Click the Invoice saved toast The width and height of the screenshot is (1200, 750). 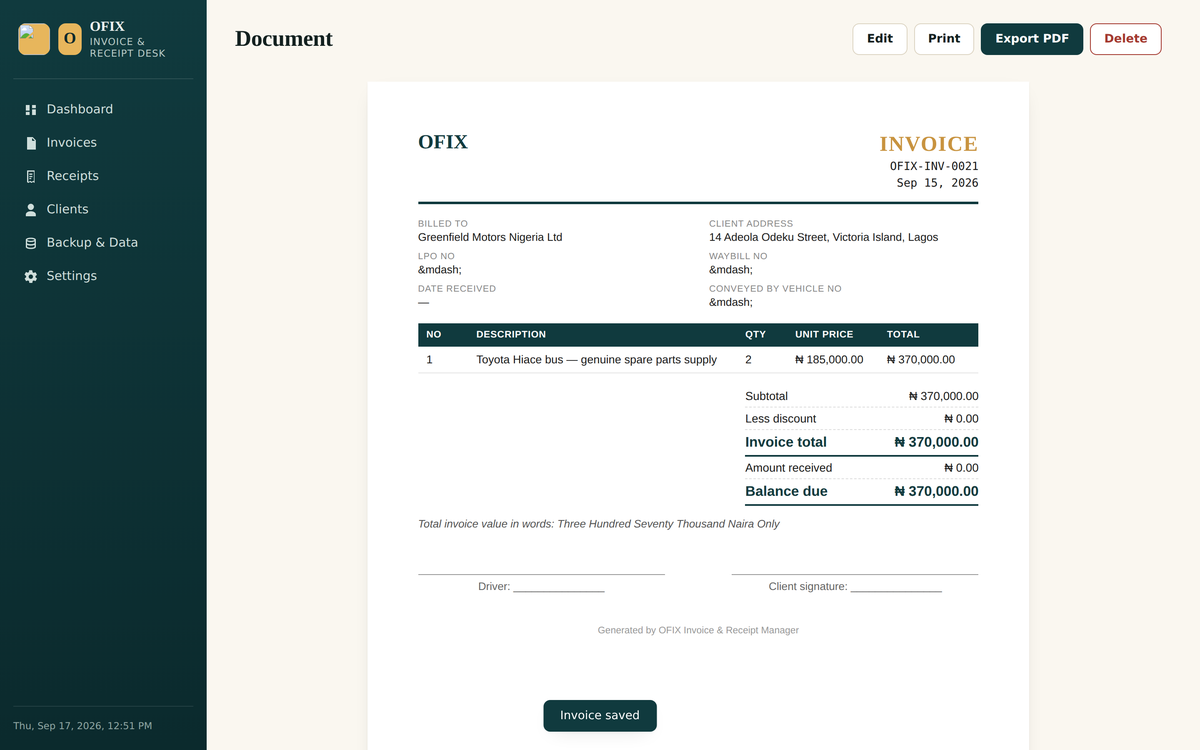point(600,716)
